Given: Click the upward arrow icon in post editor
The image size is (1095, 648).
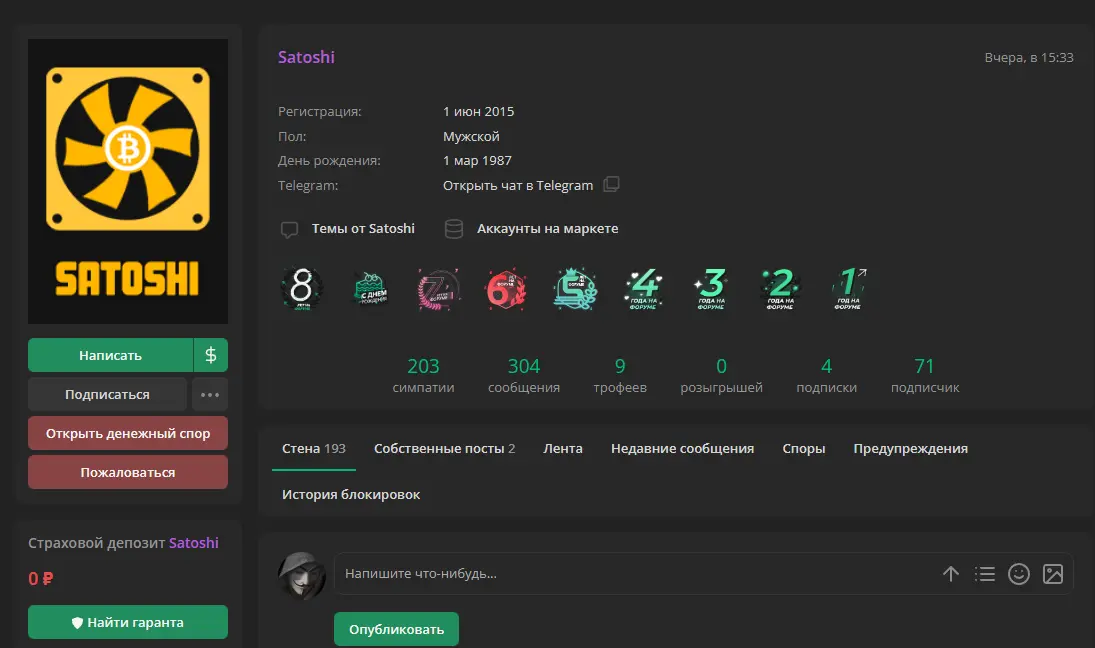Looking at the screenshot, I should point(950,574).
